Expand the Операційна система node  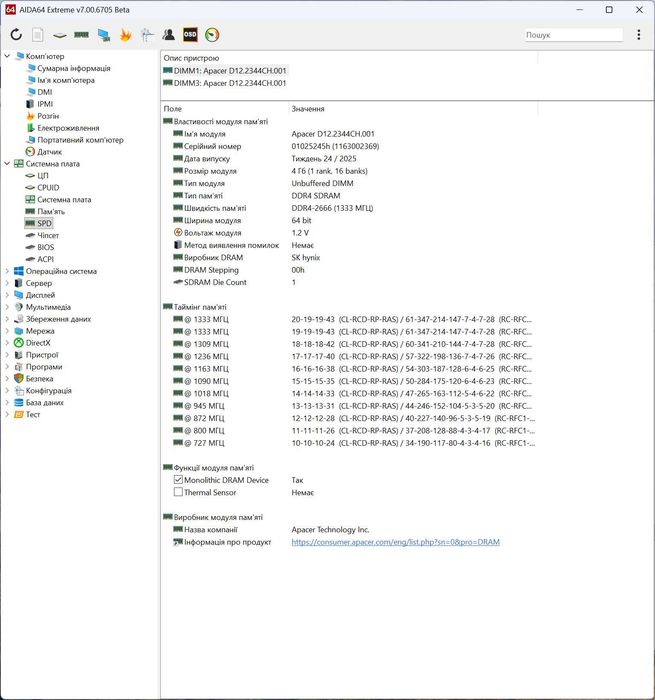pos(7,271)
